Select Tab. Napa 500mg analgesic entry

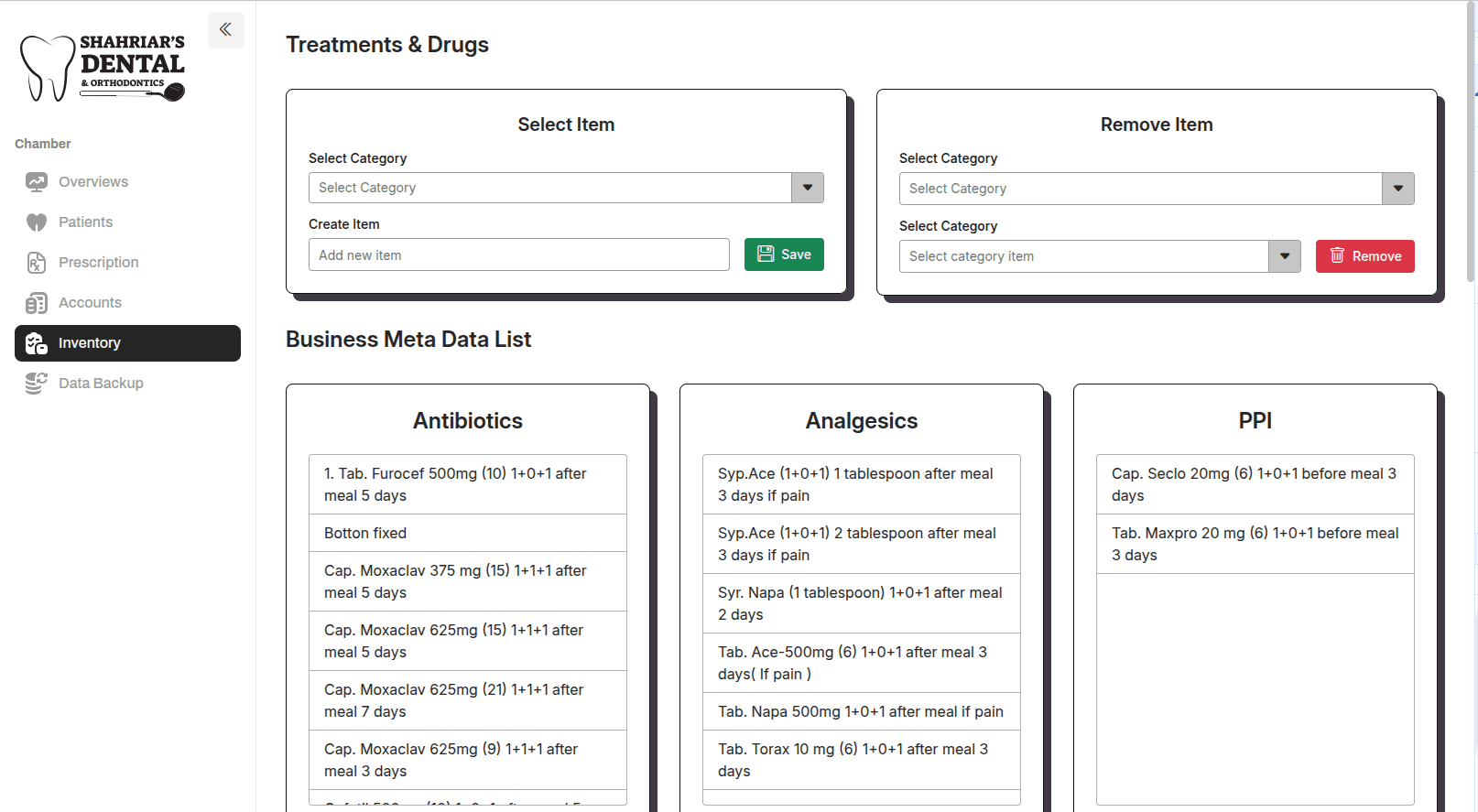[x=860, y=711]
